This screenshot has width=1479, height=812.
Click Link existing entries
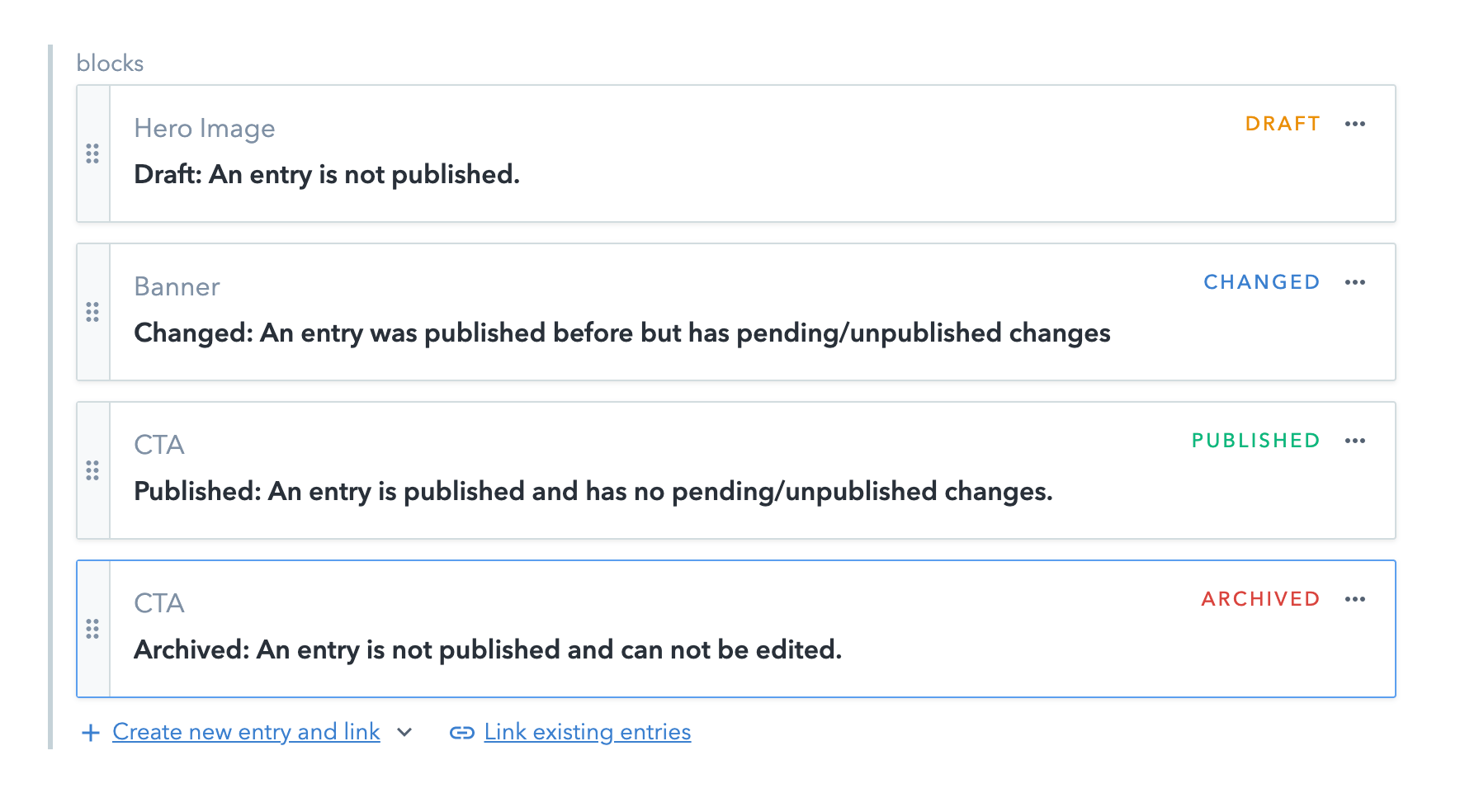point(587,732)
